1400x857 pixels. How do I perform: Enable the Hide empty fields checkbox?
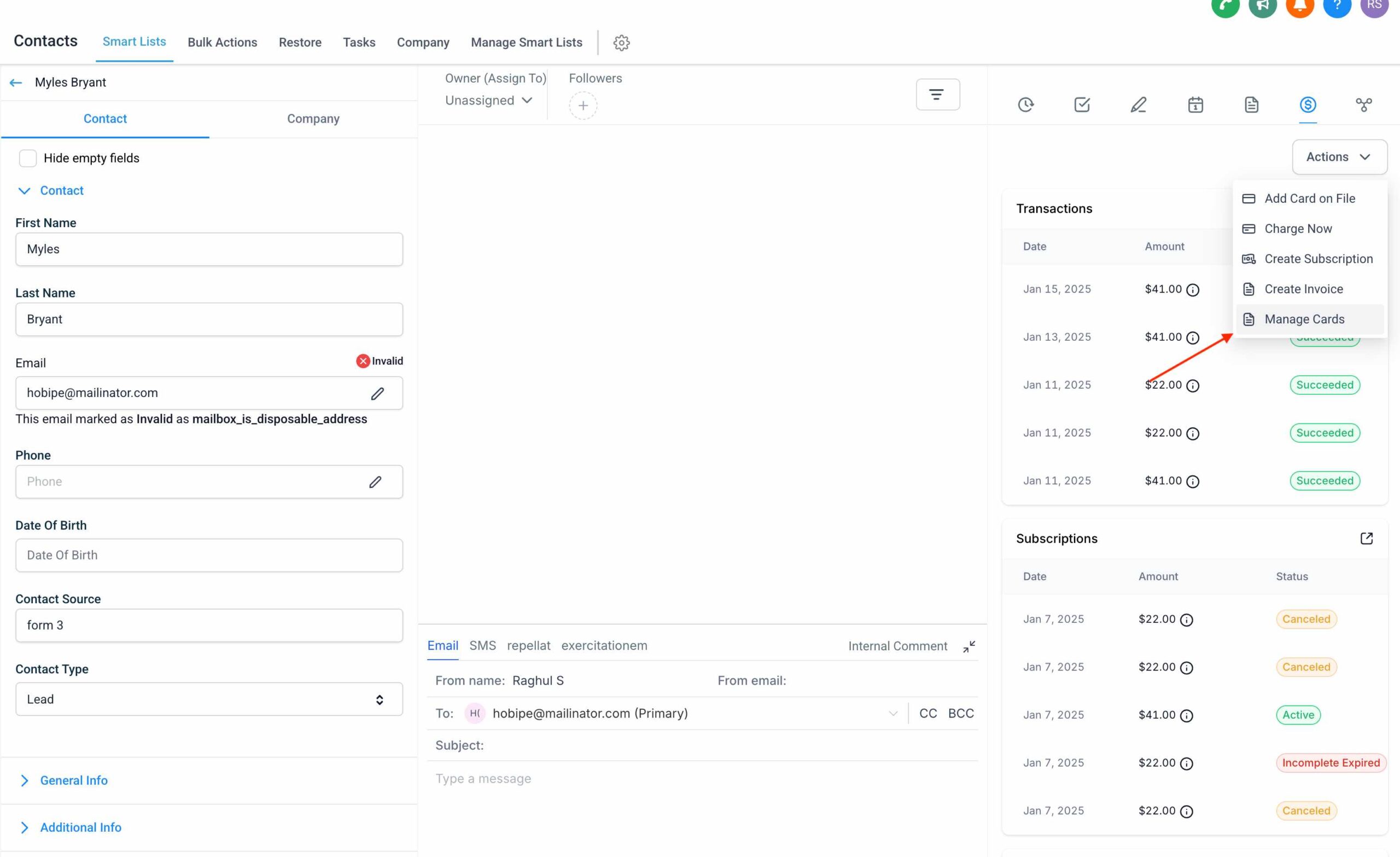pos(28,158)
